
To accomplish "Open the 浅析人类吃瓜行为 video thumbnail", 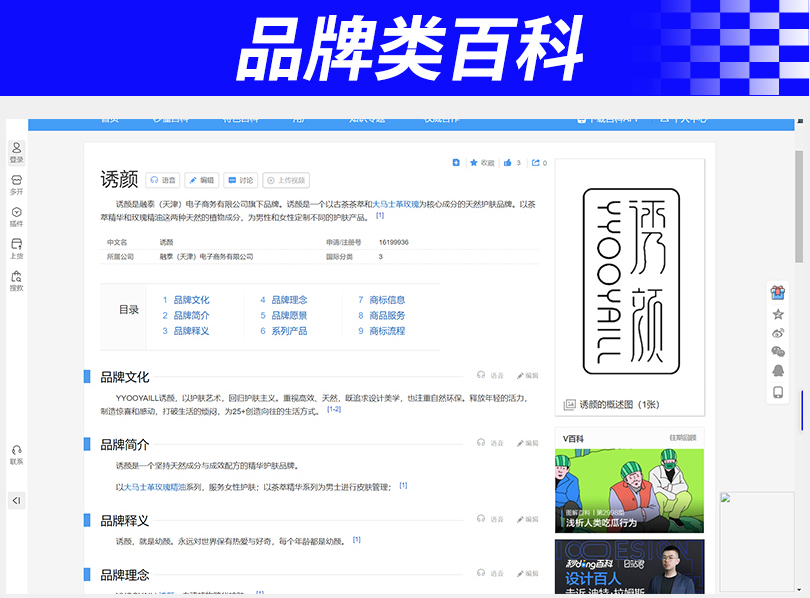I will (629, 491).
